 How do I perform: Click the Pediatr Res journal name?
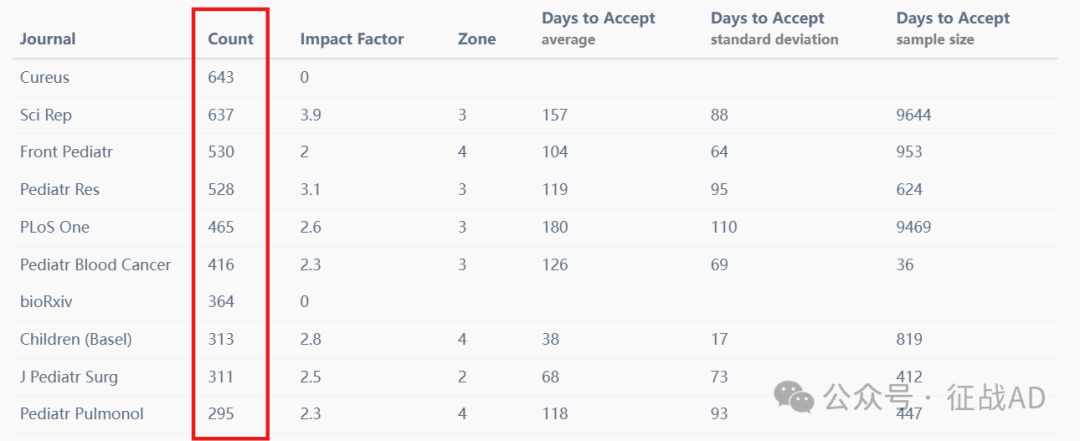pyautogui.click(x=60, y=189)
